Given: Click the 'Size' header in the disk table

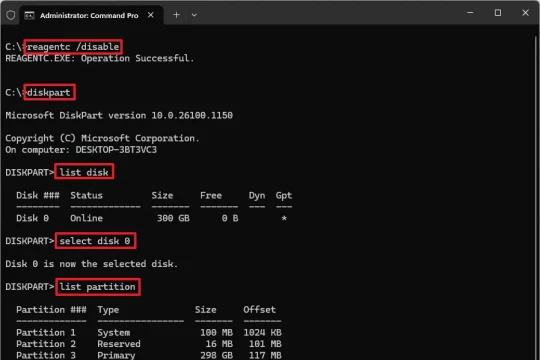Looking at the screenshot, I should click(162, 195).
